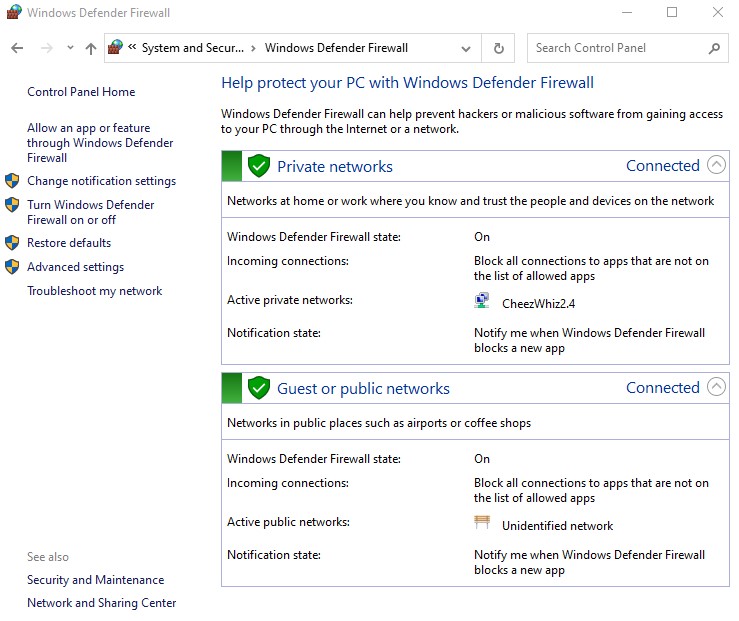This screenshot has width=739, height=621.
Task: Refresh the Control Panel page
Action: tap(498, 48)
